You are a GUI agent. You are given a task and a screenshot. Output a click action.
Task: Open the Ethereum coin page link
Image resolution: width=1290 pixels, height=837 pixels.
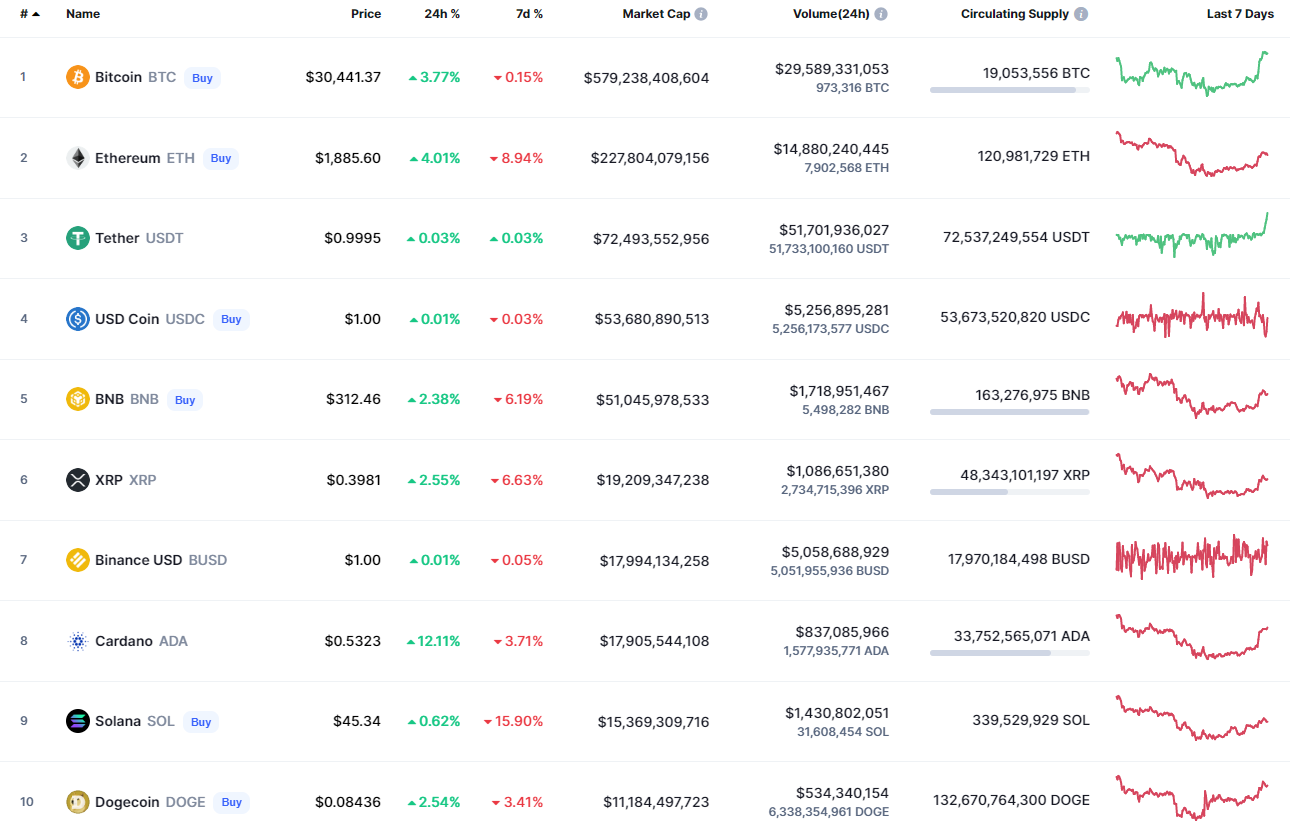point(127,158)
